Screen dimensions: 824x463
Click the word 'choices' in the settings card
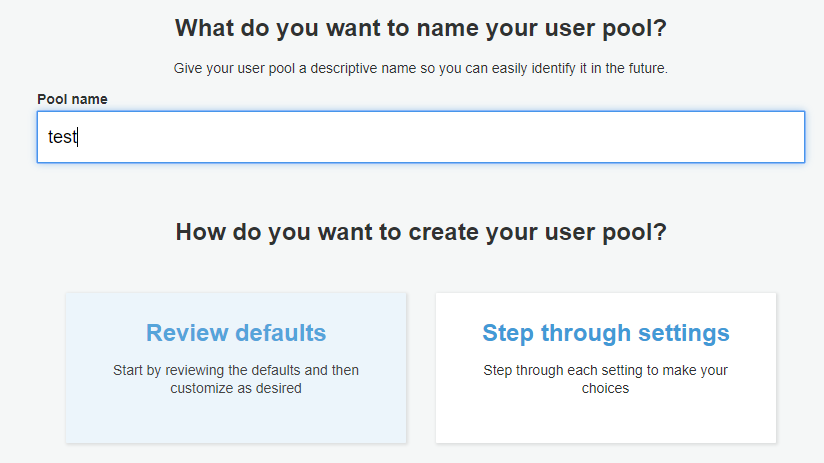point(605,388)
